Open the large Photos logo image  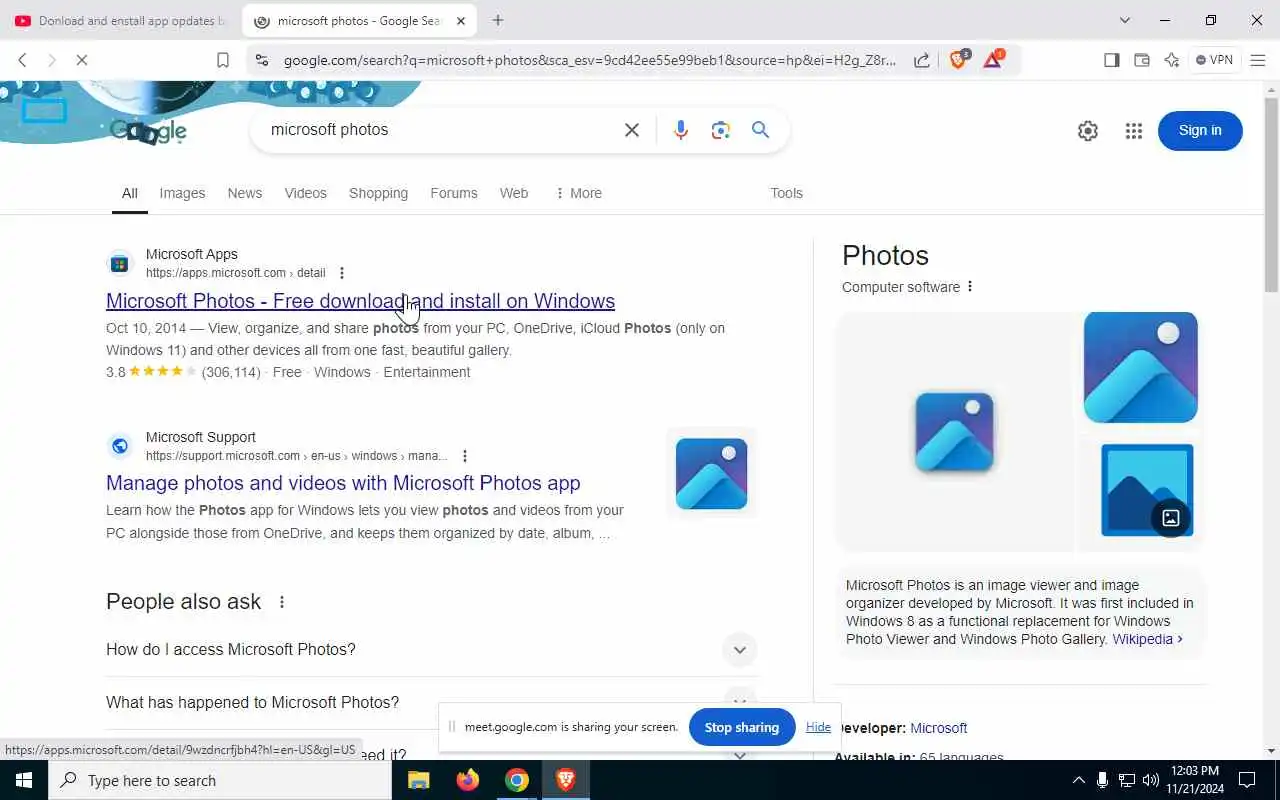click(954, 432)
